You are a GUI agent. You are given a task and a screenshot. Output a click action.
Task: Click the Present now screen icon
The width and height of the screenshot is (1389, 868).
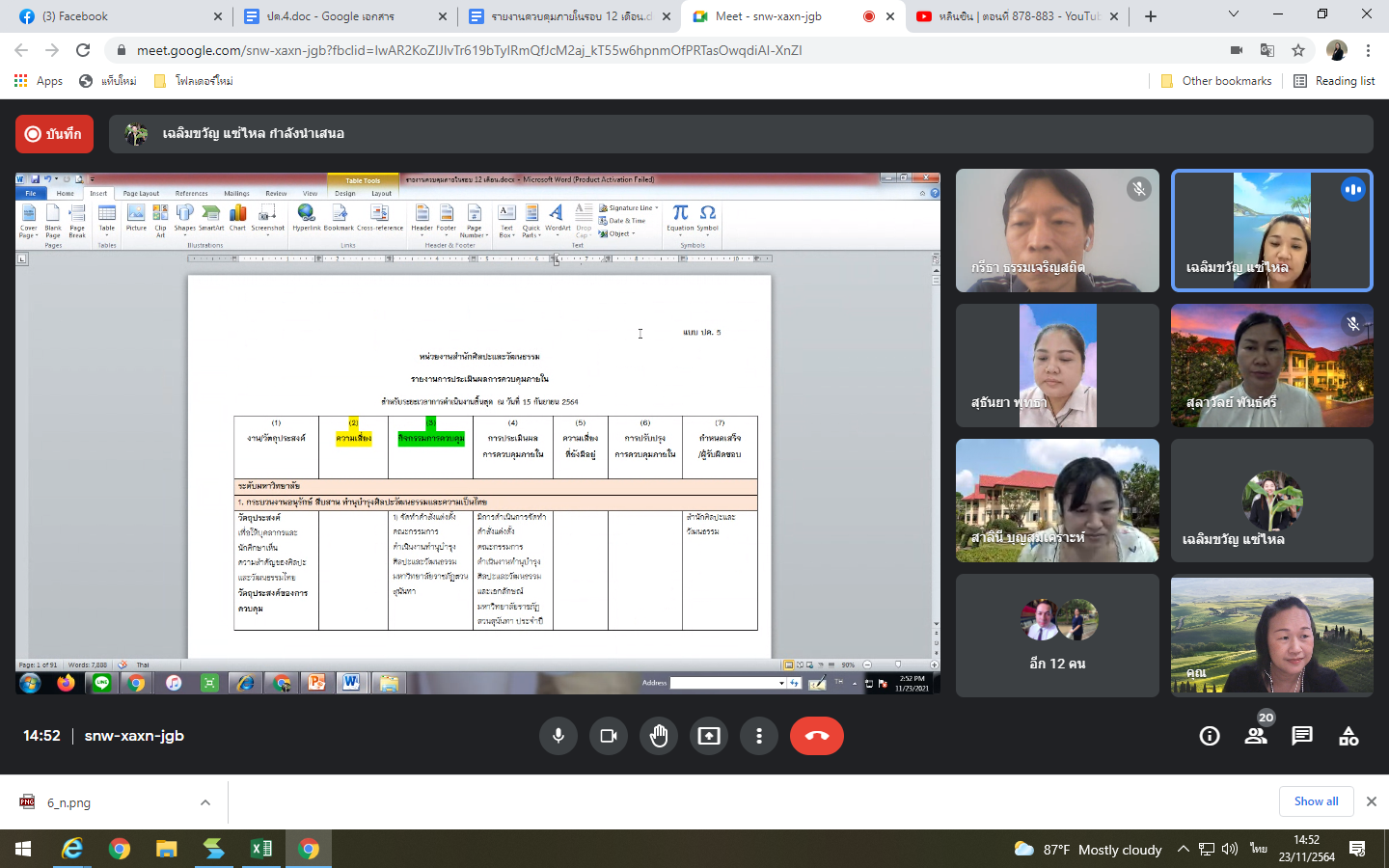click(709, 736)
